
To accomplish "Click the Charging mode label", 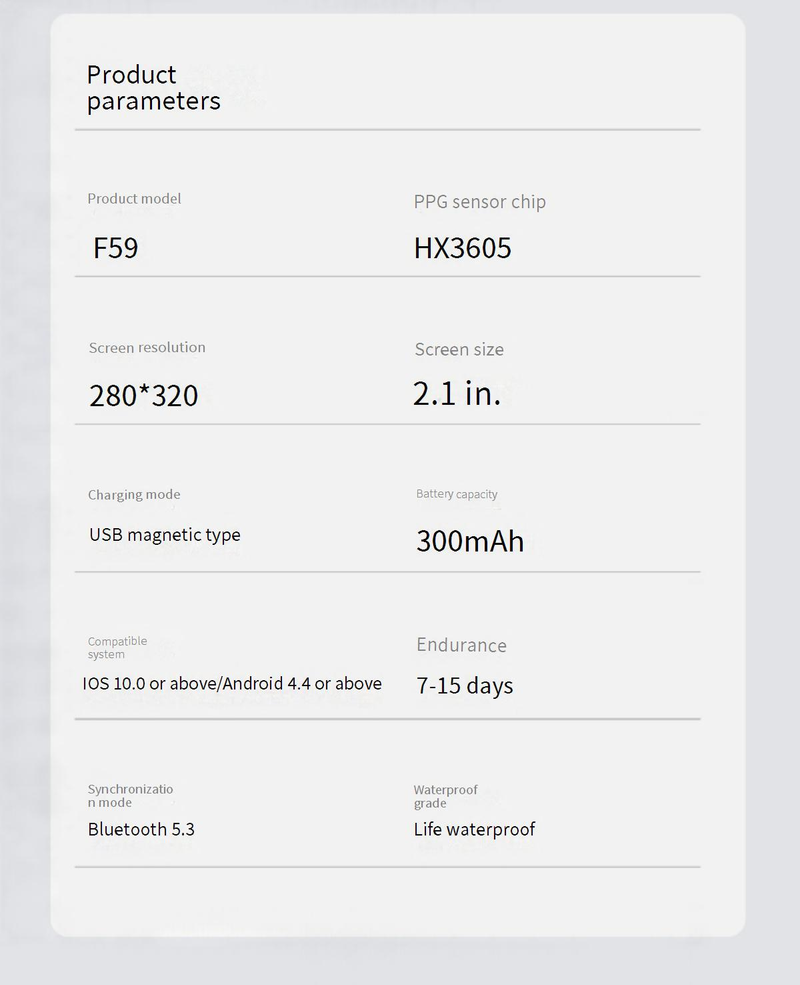I will pos(134,495).
